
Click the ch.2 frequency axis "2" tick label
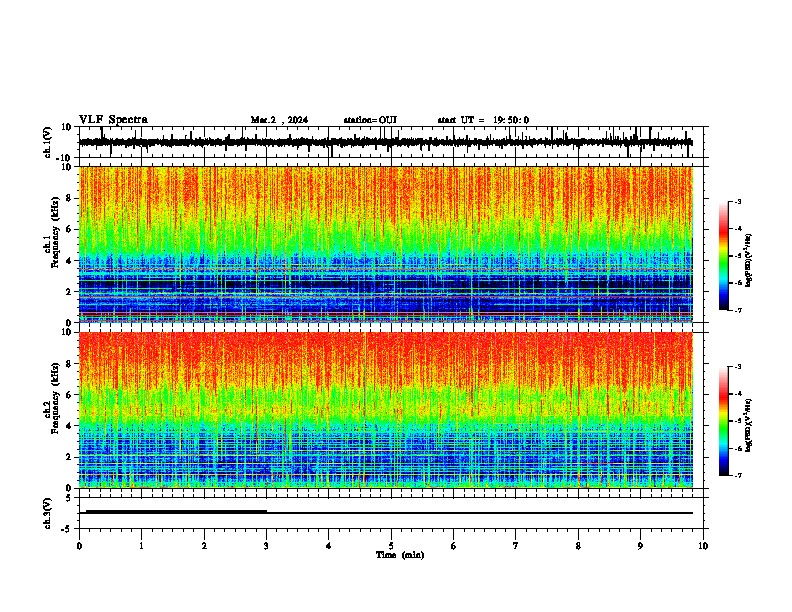tap(69, 457)
